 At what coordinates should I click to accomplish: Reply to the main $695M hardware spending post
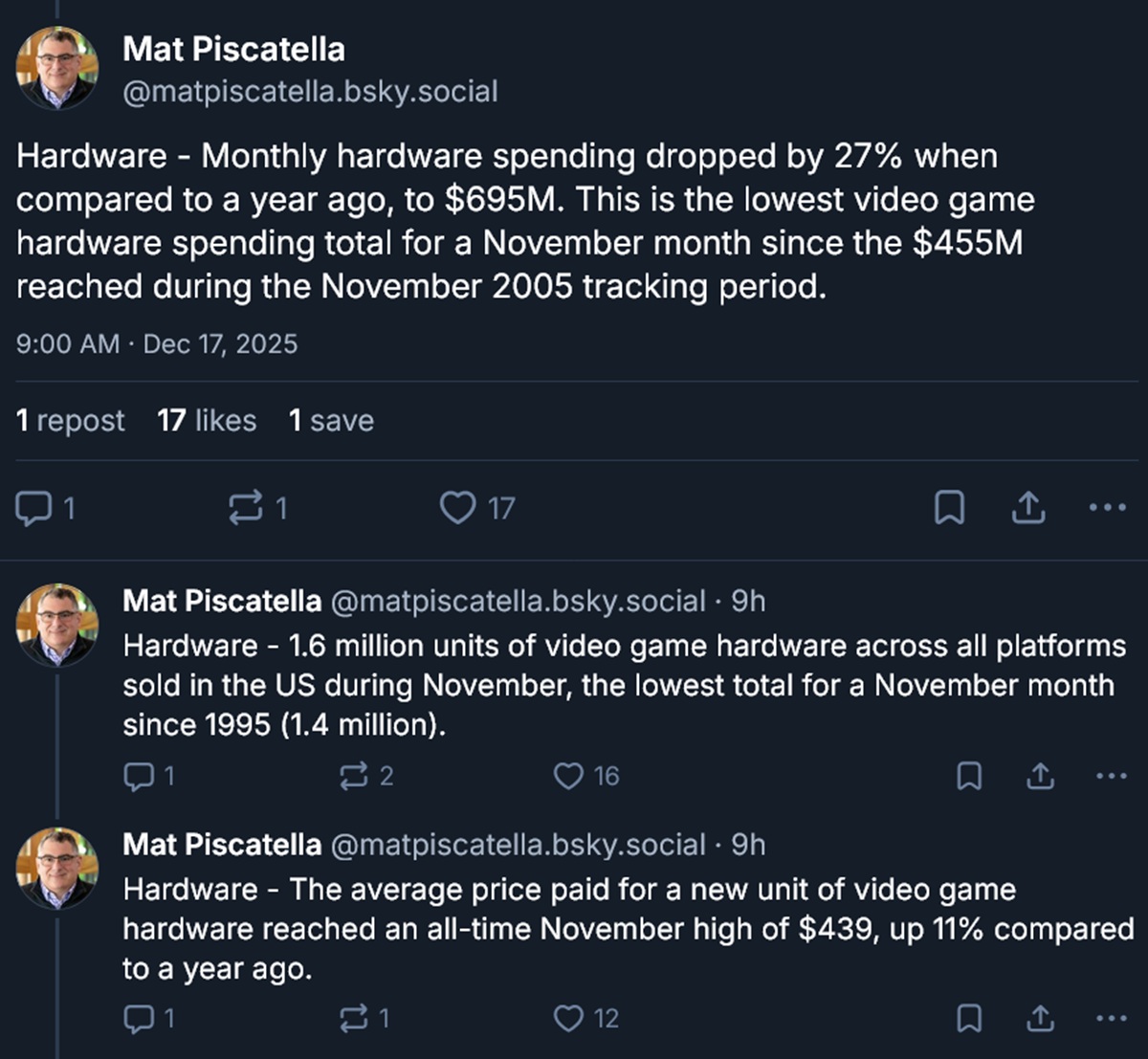coord(34,508)
